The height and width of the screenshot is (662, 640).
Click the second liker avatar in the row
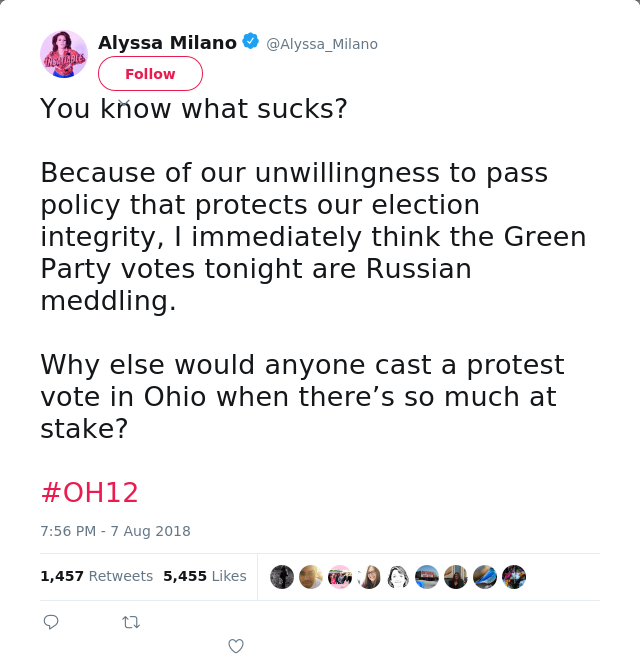[x=311, y=577]
